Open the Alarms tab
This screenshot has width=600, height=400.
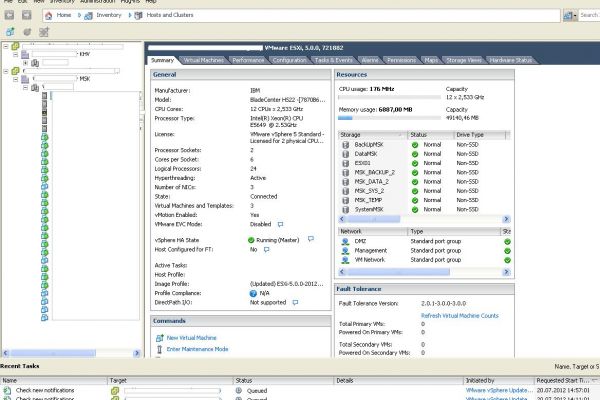pyautogui.click(x=370, y=60)
